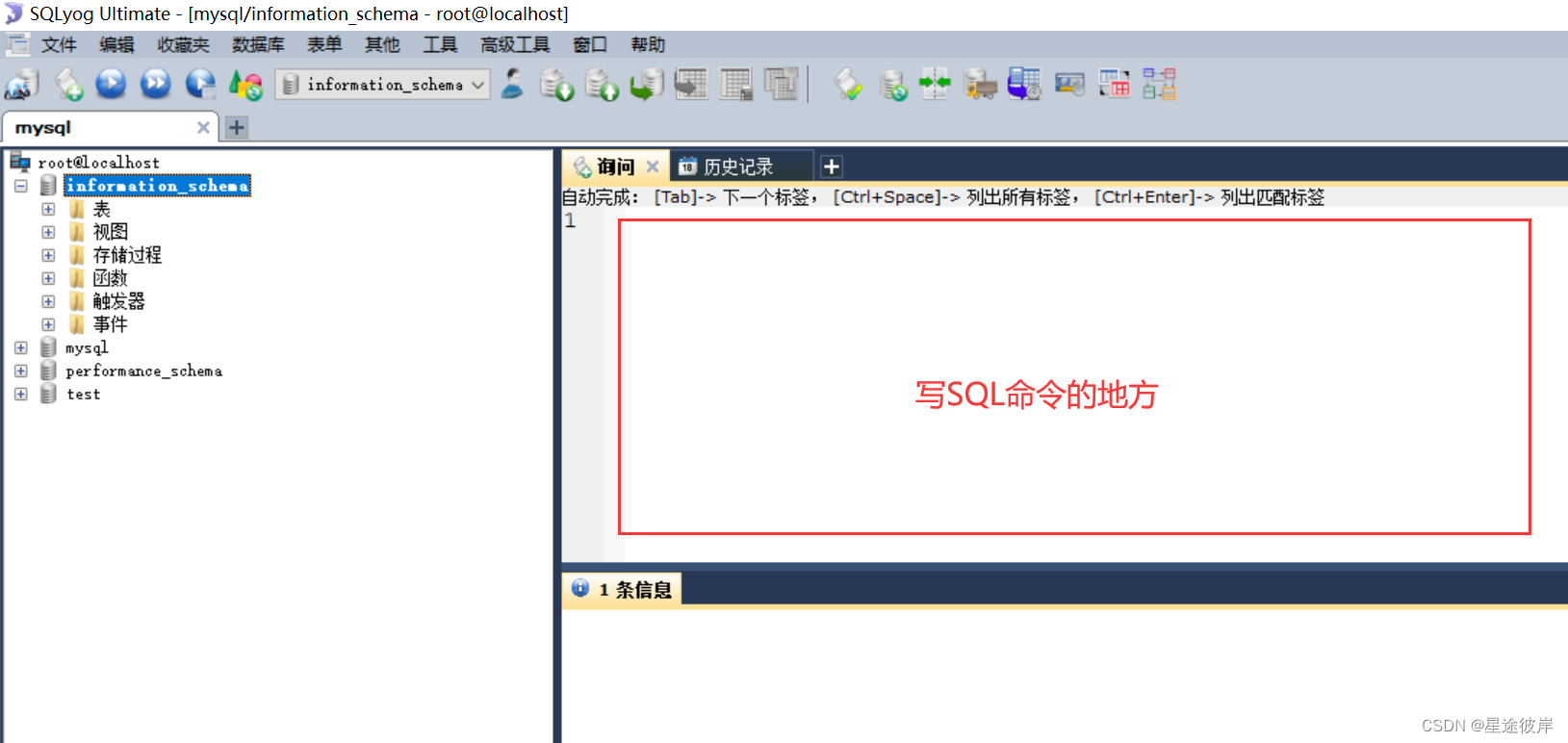Image resolution: width=1568 pixels, height=743 pixels.
Task: Open the 其他 menu
Action: [382, 44]
